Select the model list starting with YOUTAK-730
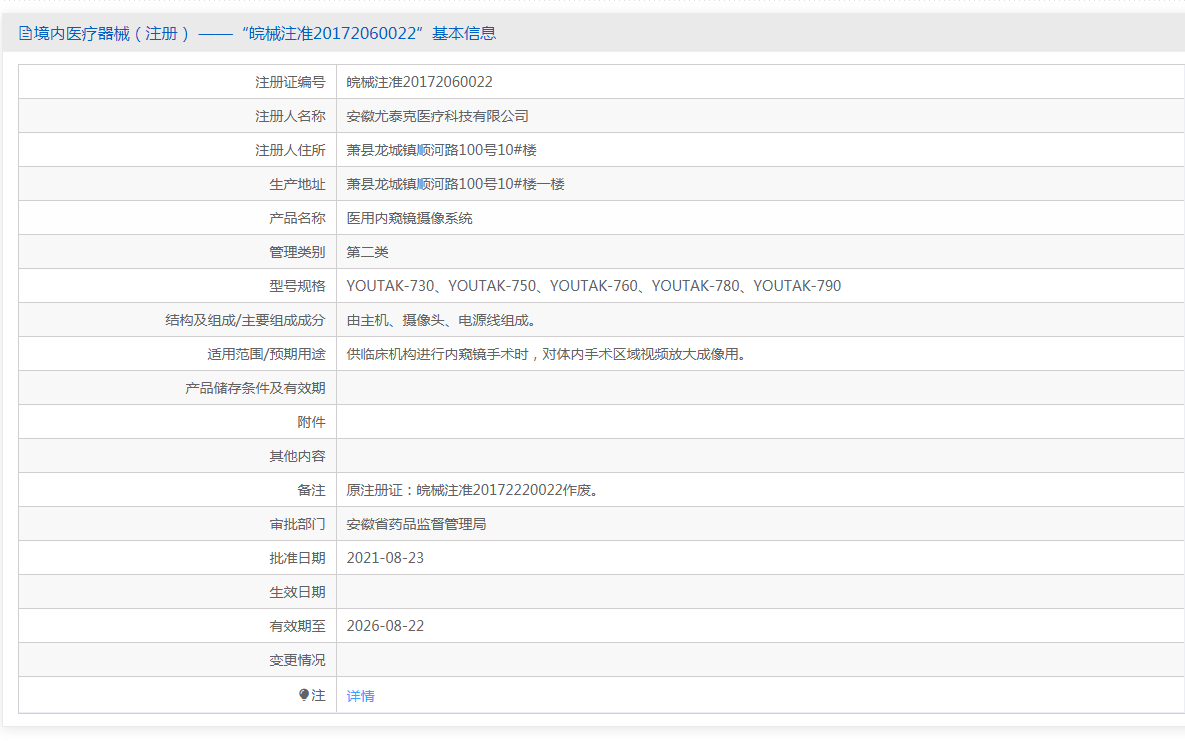This screenshot has height=741, width=1185. pos(594,286)
